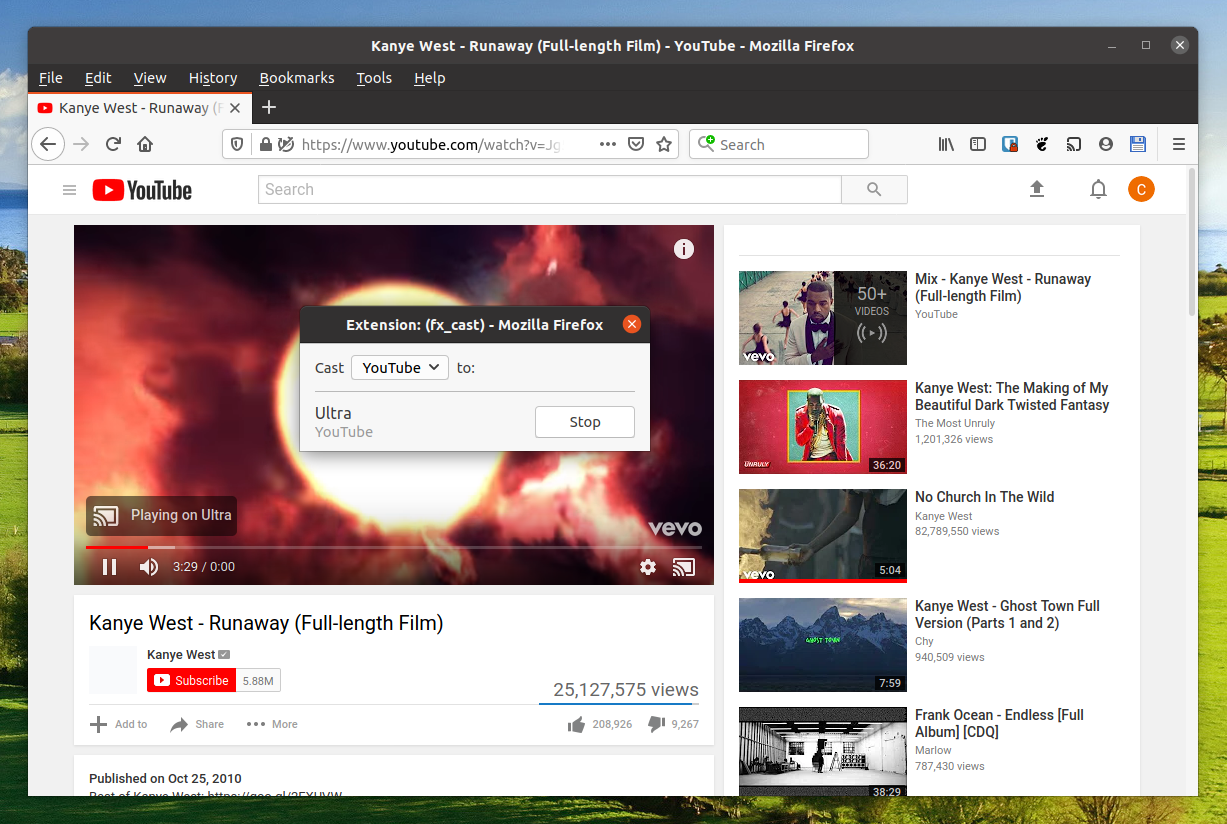
Task: Open the Cast target dropdown showing YouTube
Action: pyautogui.click(x=399, y=367)
